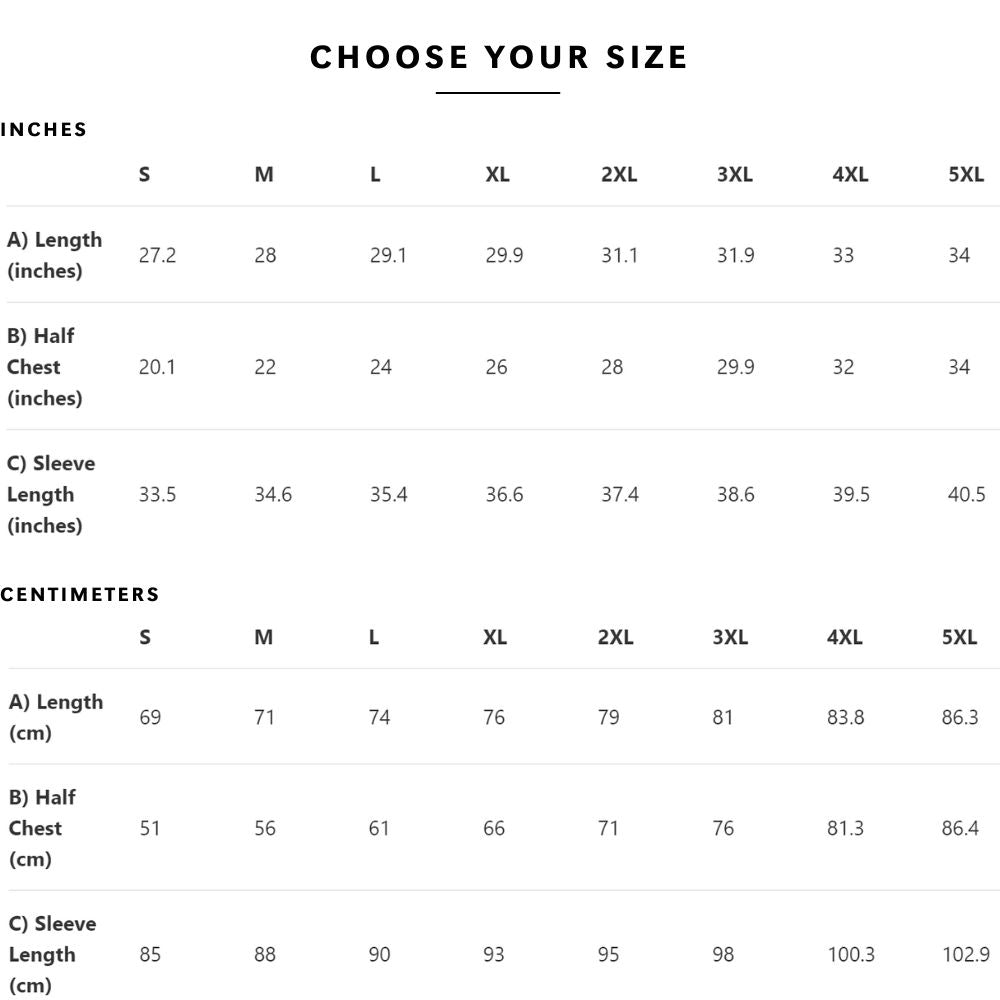Click the 83.8 length value for 4XL
Screen dimensions: 1000x1000
click(845, 717)
